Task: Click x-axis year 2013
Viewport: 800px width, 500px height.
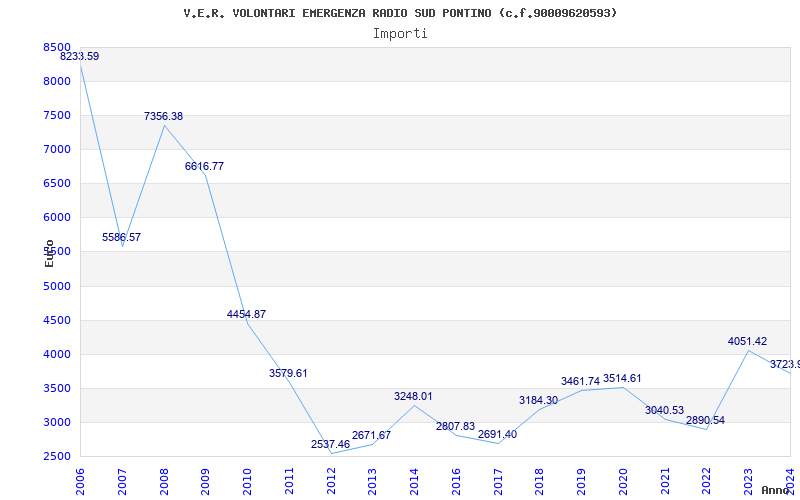Action: click(372, 482)
